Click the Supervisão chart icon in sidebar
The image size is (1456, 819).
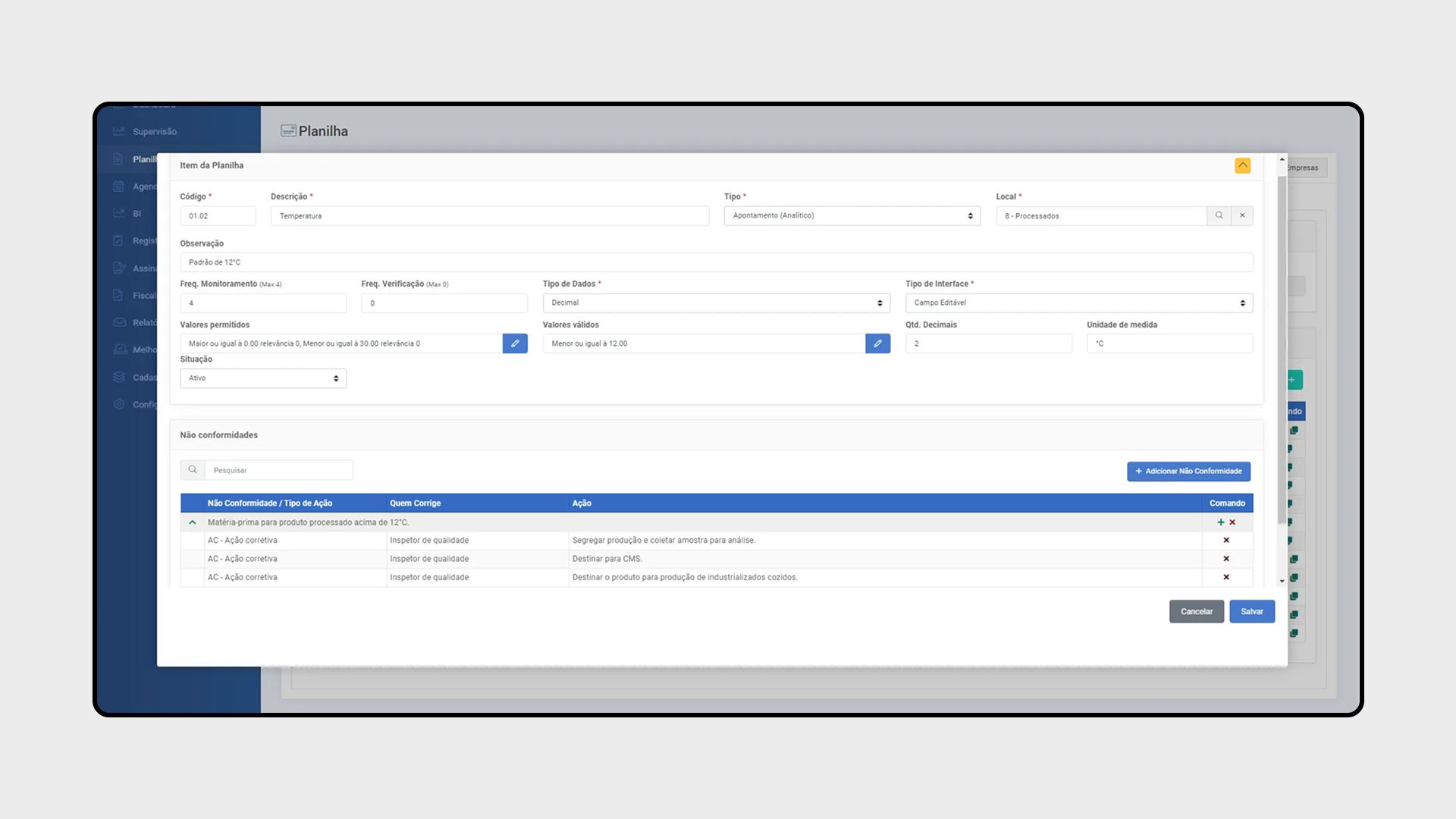tap(119, 131)
